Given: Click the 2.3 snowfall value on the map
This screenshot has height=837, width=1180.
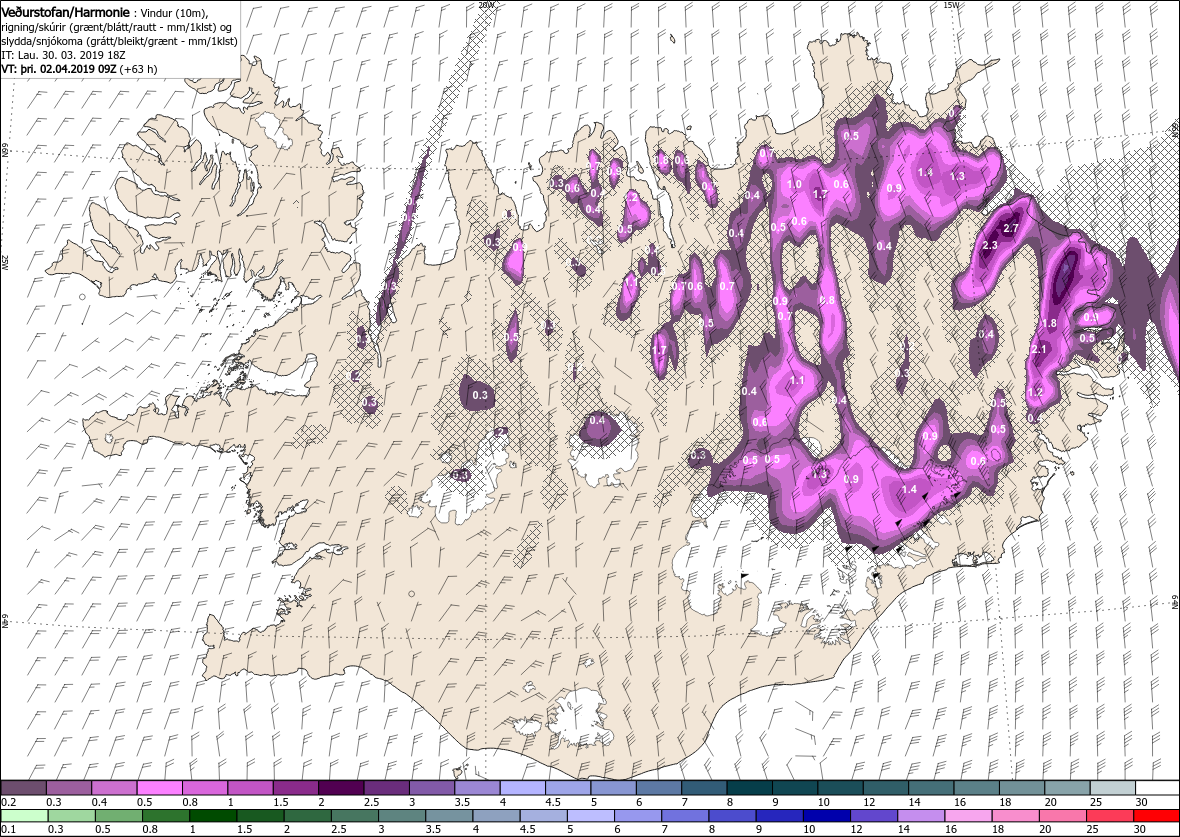Looking at the screenshot, I should point(990,245).
